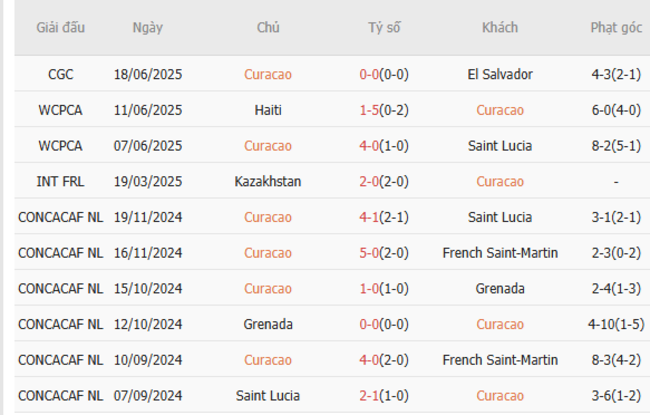Select the date 15/10/2024
The image size is (650, 415).
coord(148,289)
